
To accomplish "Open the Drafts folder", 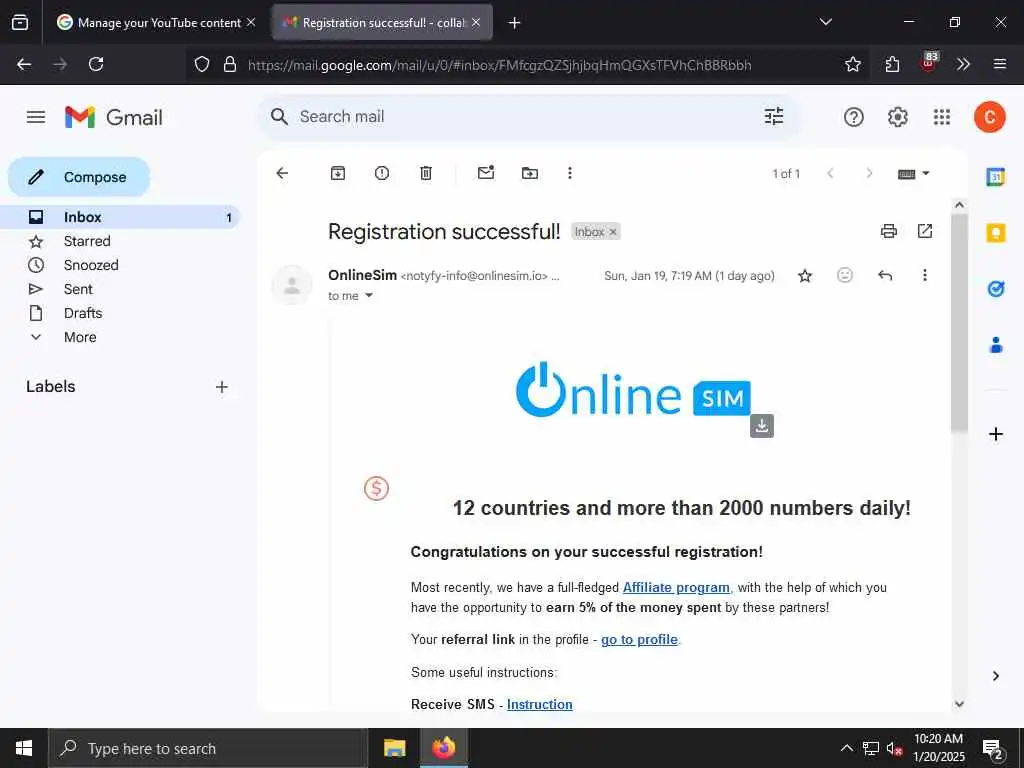I will [x=83, y=313].
